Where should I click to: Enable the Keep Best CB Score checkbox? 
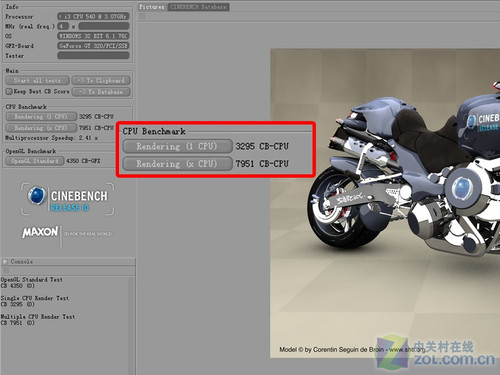point(9,91)
